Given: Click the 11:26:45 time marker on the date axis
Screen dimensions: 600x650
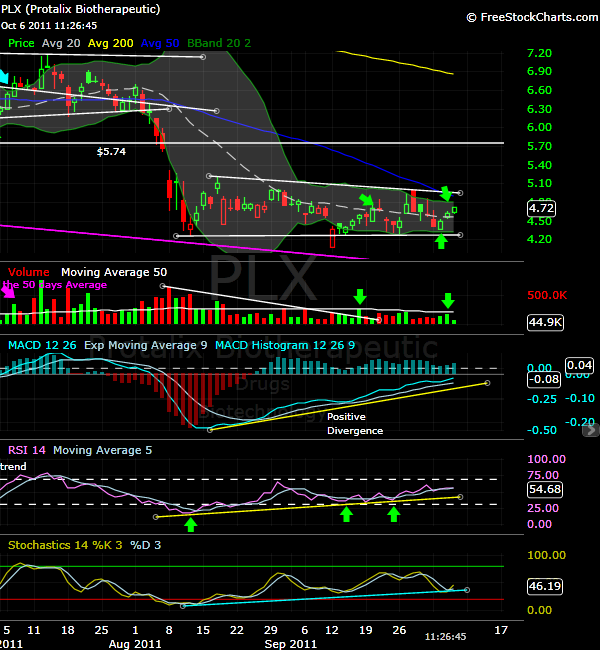Looking at the screenshot, I should pos(445,637).
